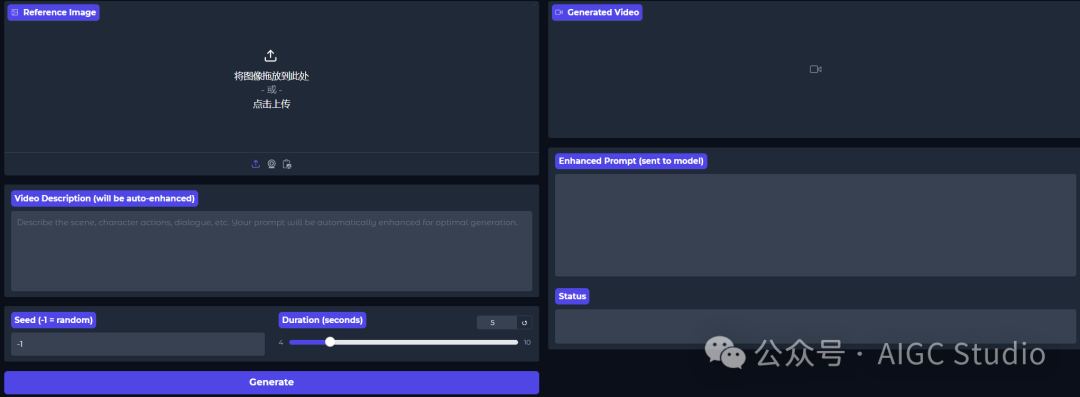Select the upload-file source icon below dropzone
1080x397 pixels.
click(256, 164)
